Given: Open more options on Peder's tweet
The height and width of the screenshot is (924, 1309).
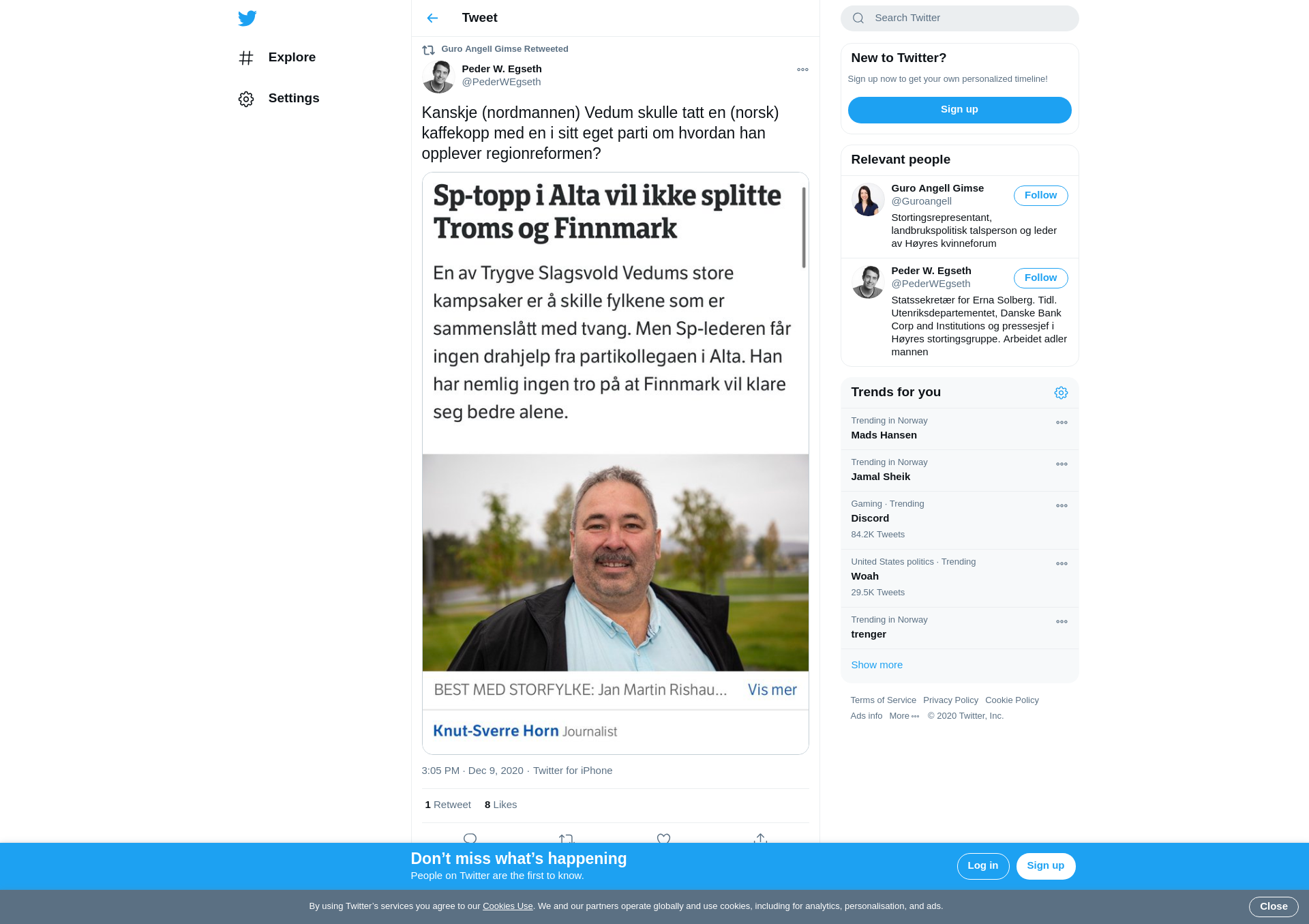Looking at the screenshot, I should click(x=802, y=70).
